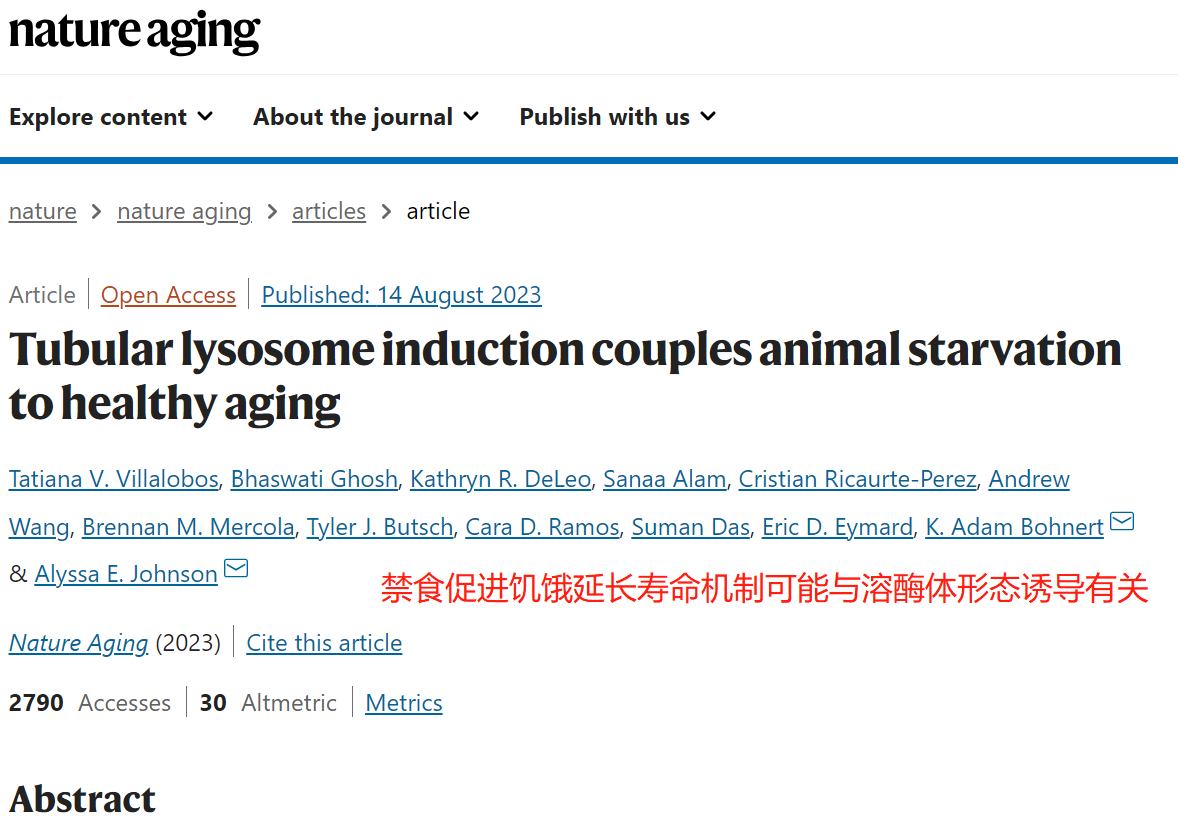Select author Eric D. Eymard
The width and height of the screenshot is (1178, 833).
coord(838,527)
